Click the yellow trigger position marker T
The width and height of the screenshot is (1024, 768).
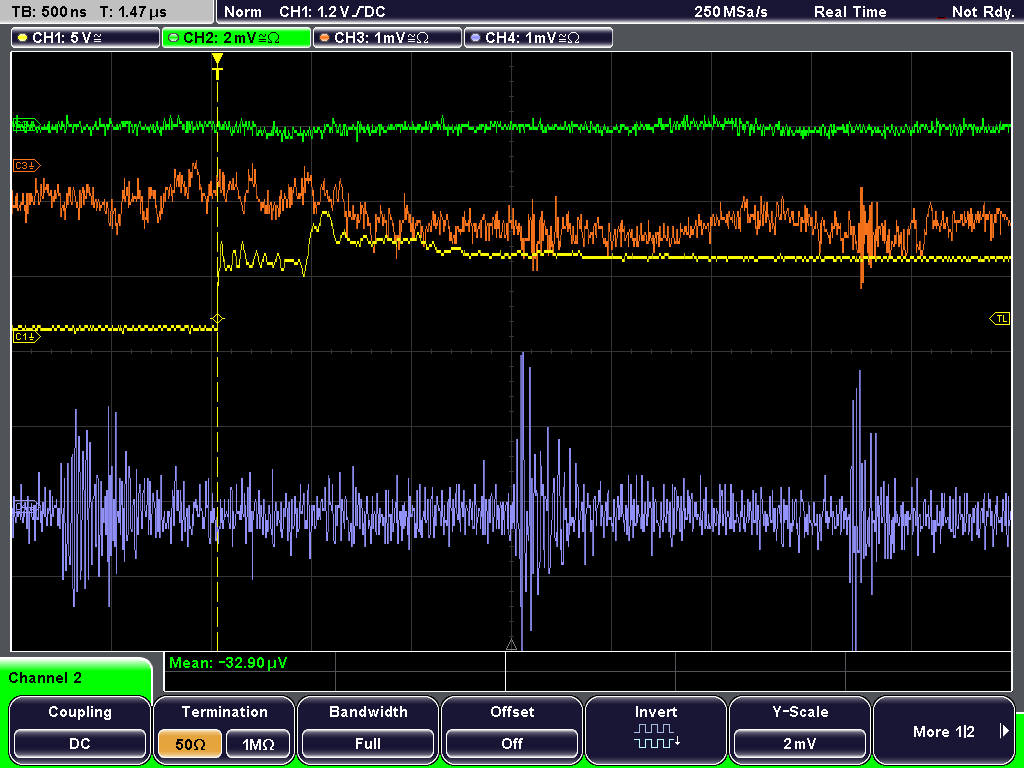coord(217,67)
